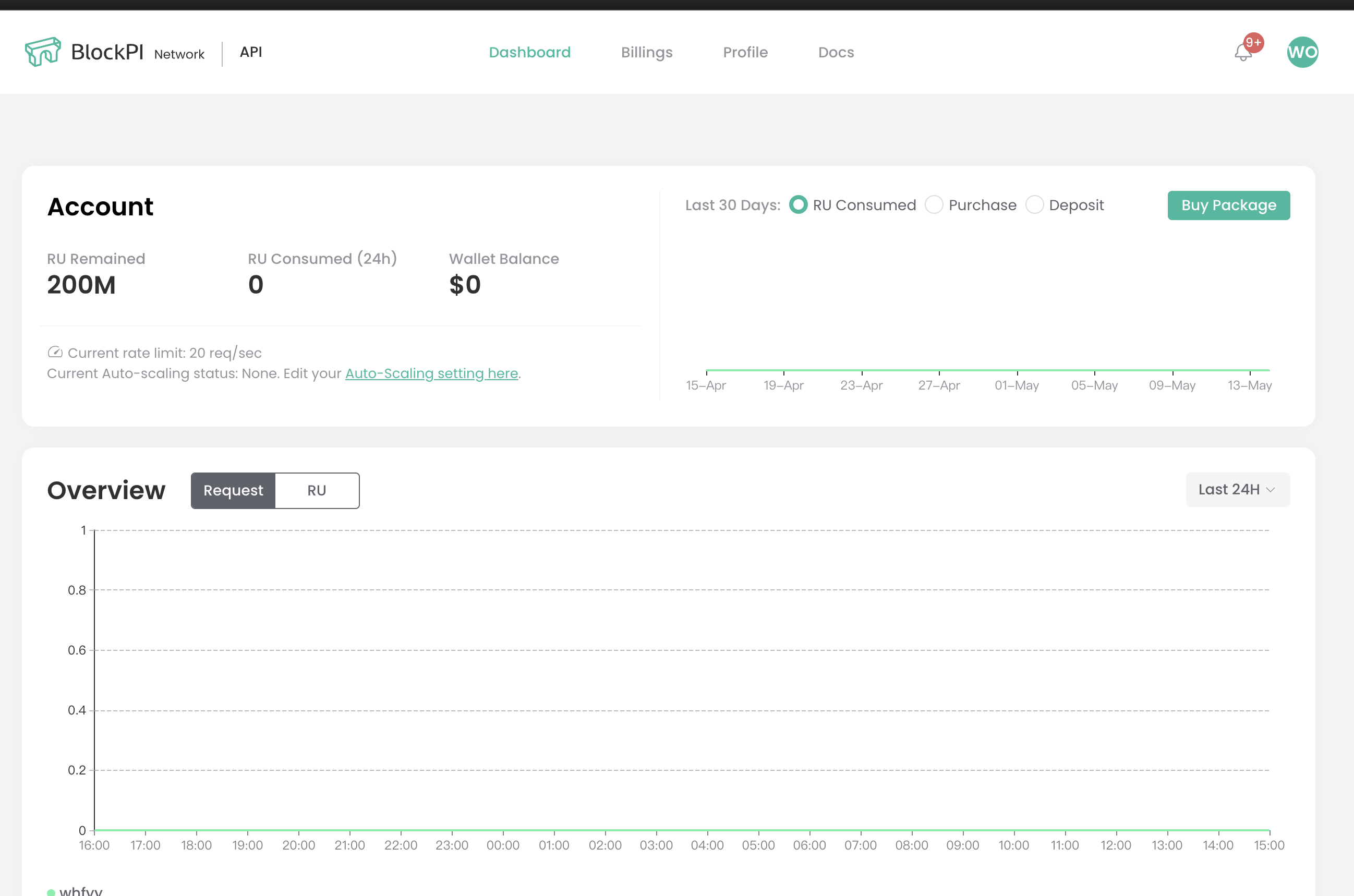Switch to the Dashboard tab

(x=529, y=52)
